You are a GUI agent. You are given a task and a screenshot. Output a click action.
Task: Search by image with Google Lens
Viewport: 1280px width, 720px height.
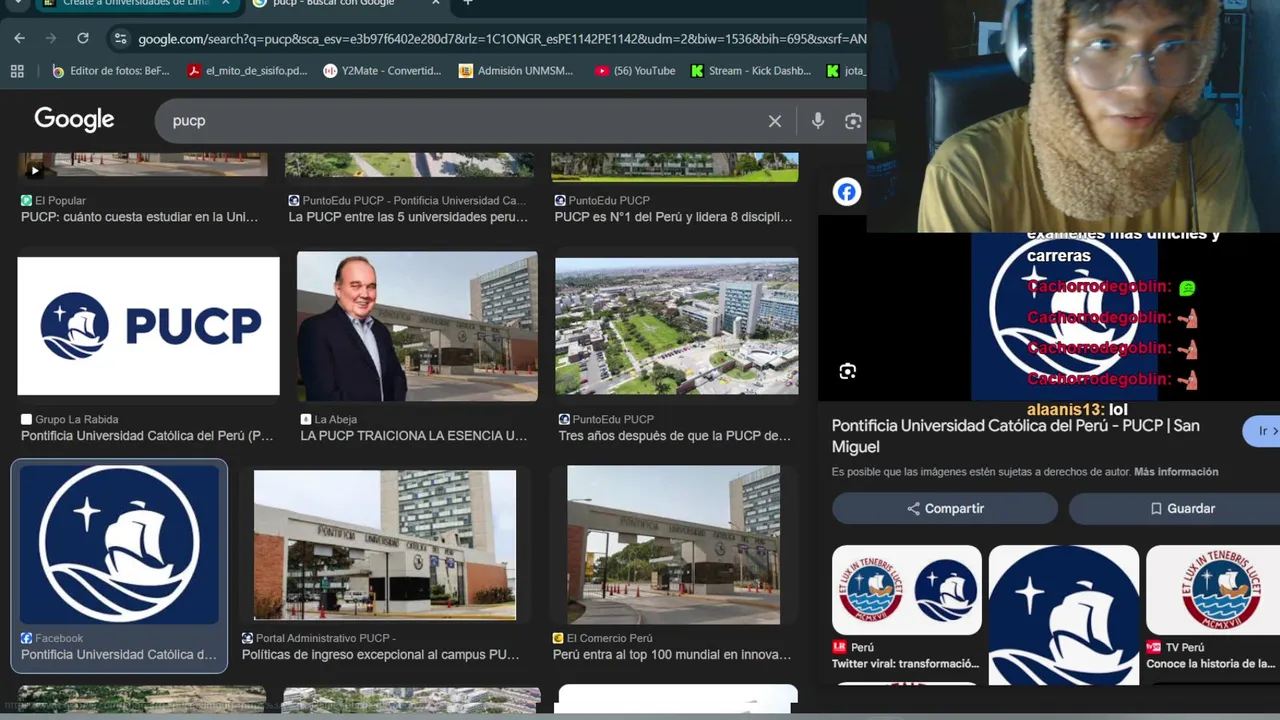[853, 121]
